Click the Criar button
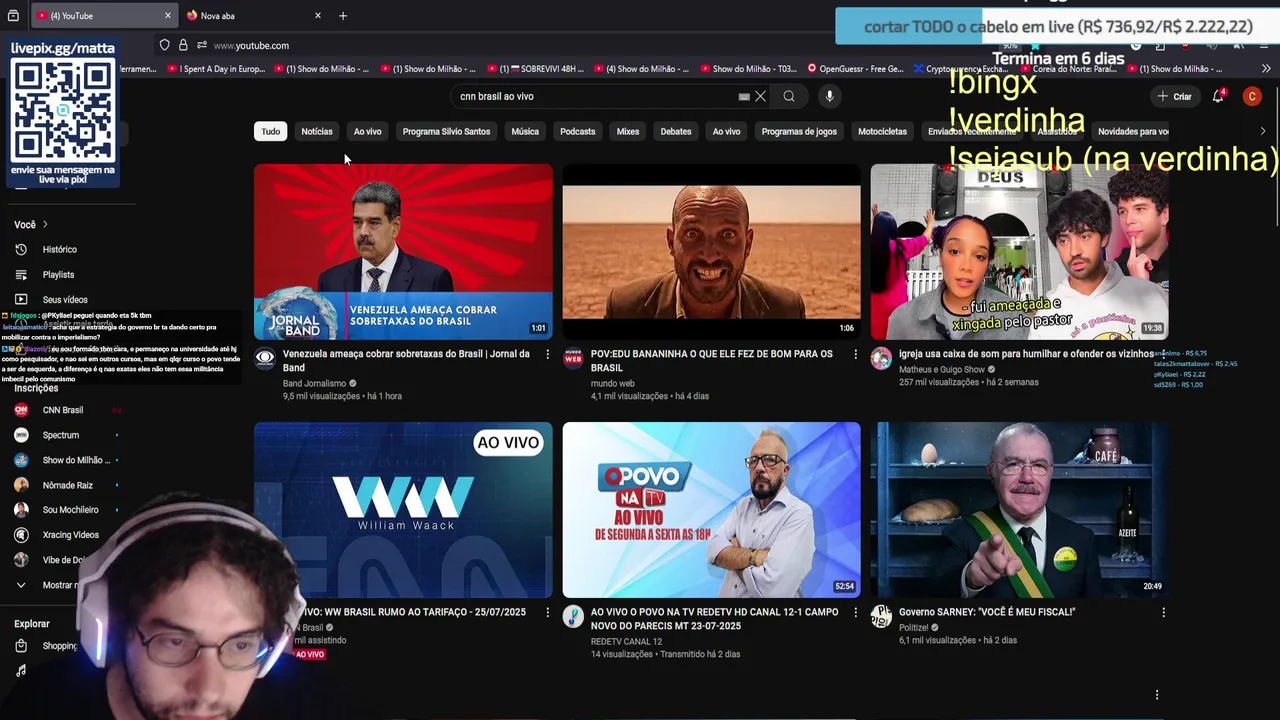The width and height of the screenshot is (1280, 720). 1175,96
